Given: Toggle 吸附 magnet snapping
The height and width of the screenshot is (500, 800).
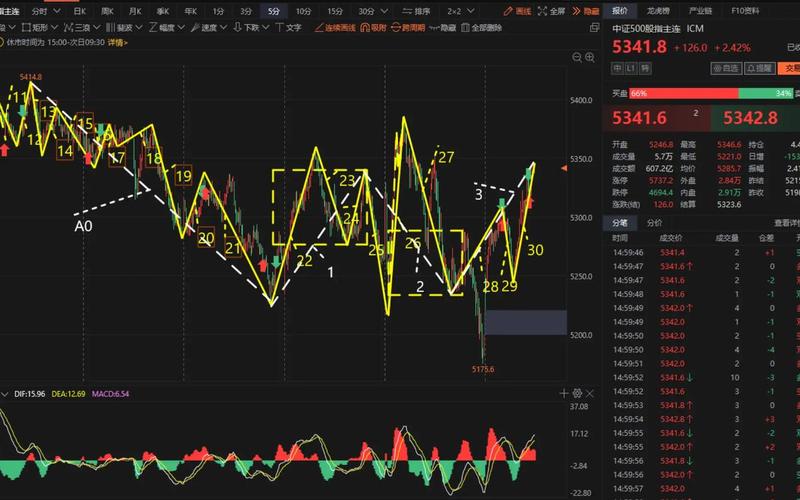Looking at the screenshot, I should pos(373,28).
